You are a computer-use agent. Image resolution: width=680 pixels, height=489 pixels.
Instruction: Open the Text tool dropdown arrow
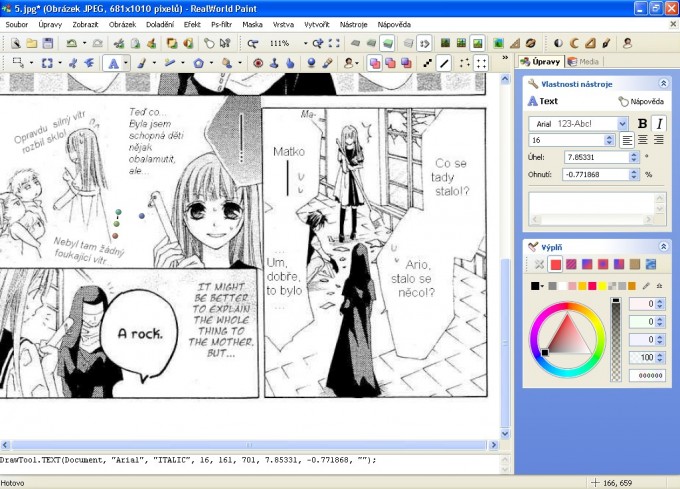[126, 64]
